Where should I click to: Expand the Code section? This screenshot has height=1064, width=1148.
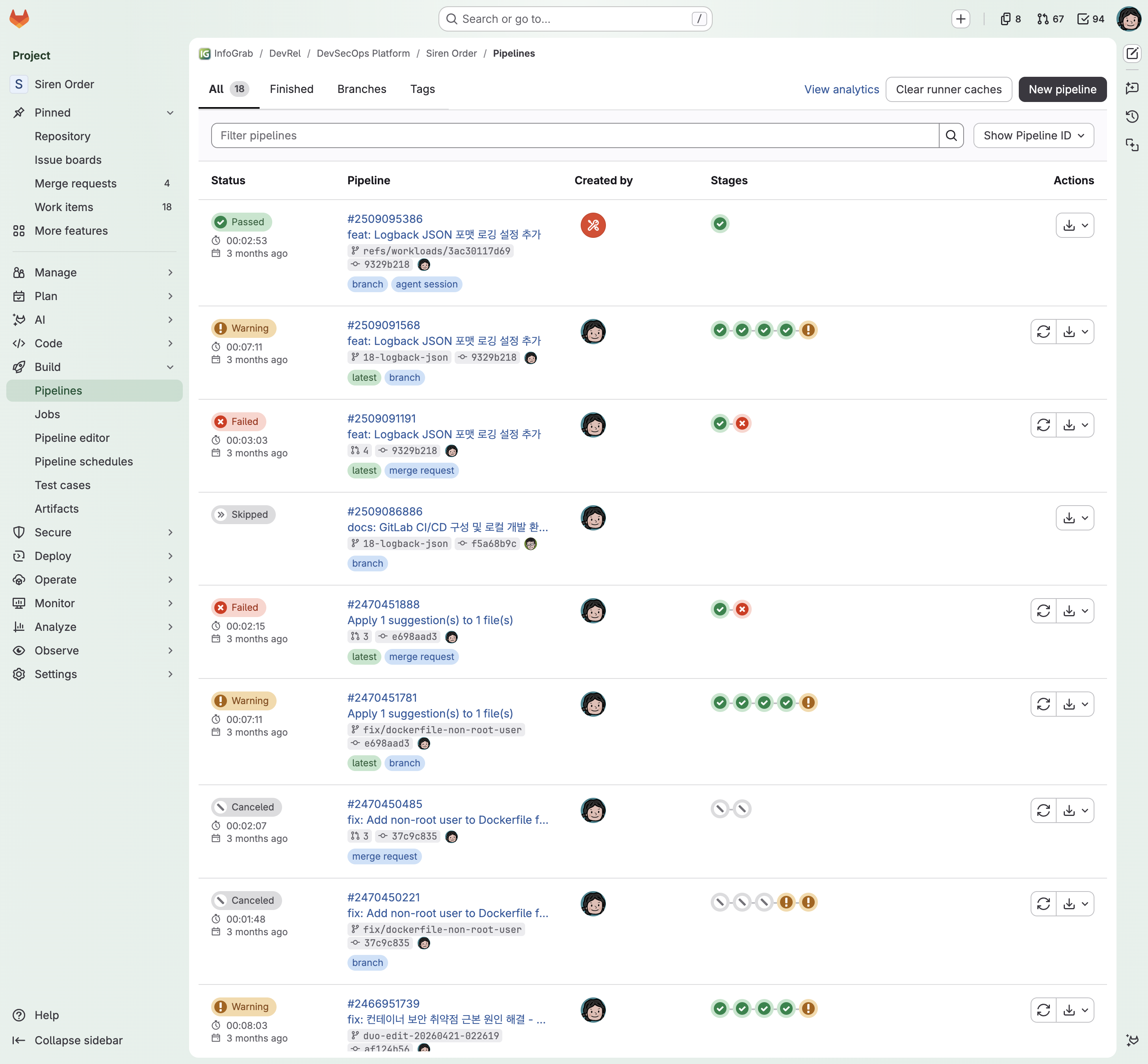click(95, 344)
